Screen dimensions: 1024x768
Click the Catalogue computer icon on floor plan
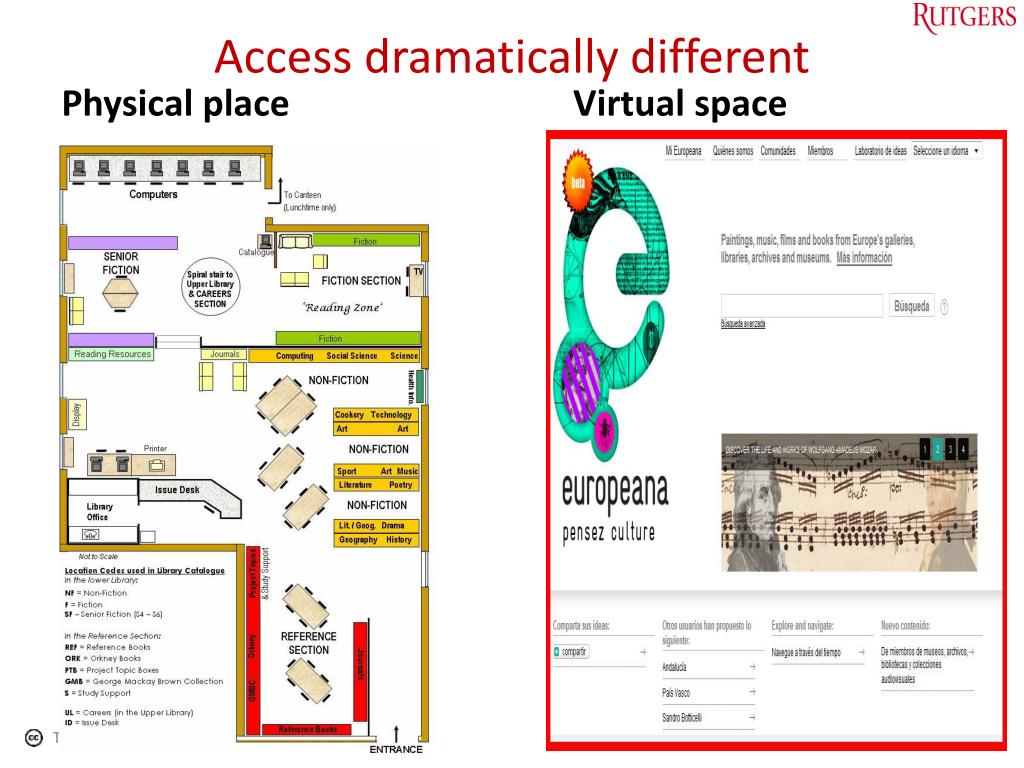[265, 242]
